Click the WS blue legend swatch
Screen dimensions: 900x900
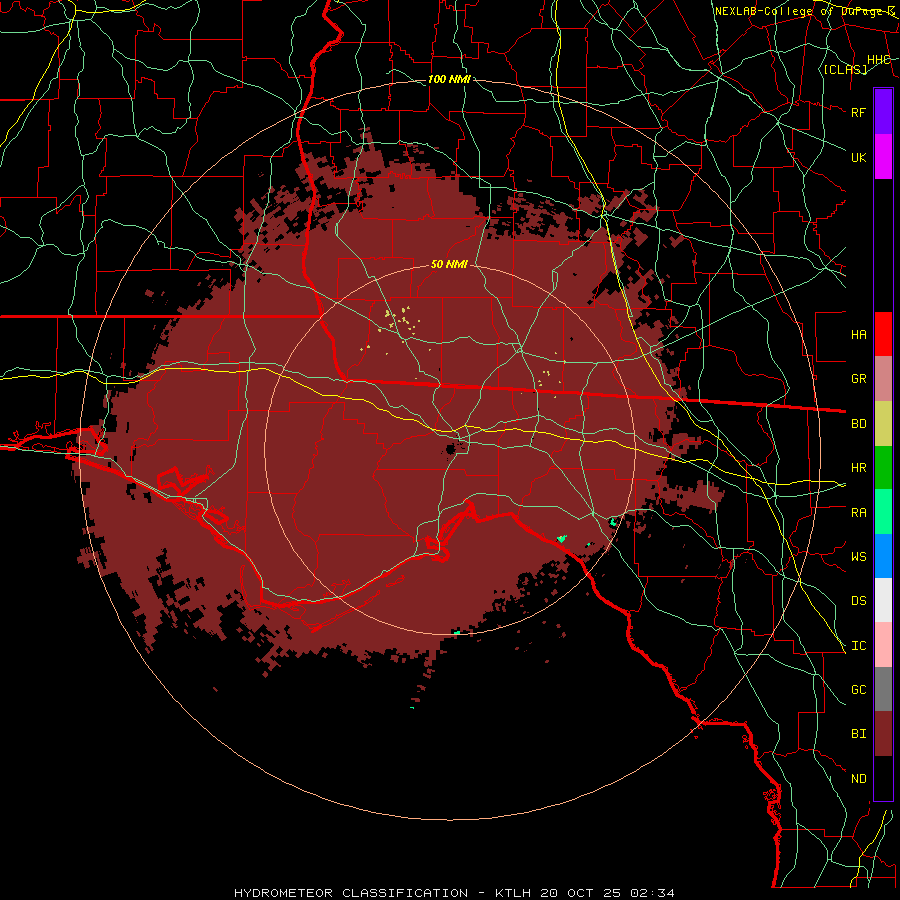pyautogui.click(x=883, y=556)
